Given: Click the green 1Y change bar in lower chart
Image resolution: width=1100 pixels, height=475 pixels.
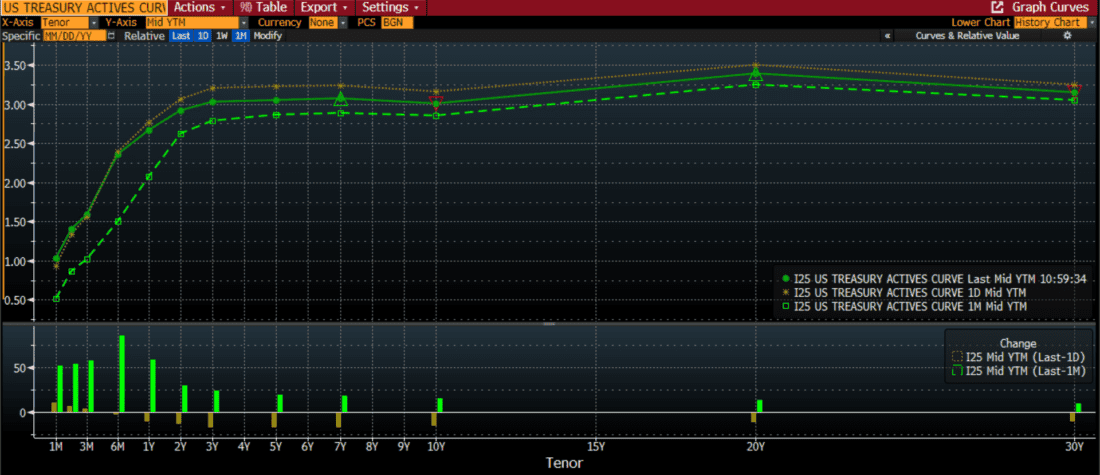Looking at the screenshot, I should click(x=153, y=386).
